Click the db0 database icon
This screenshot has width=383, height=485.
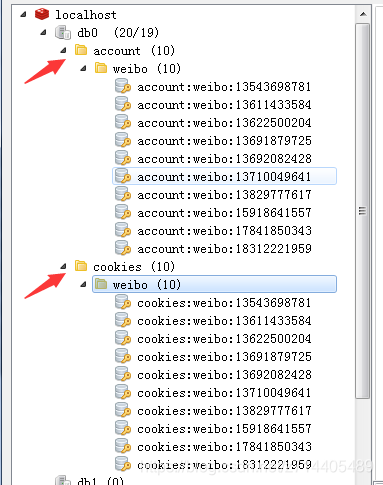click(63, 33)
